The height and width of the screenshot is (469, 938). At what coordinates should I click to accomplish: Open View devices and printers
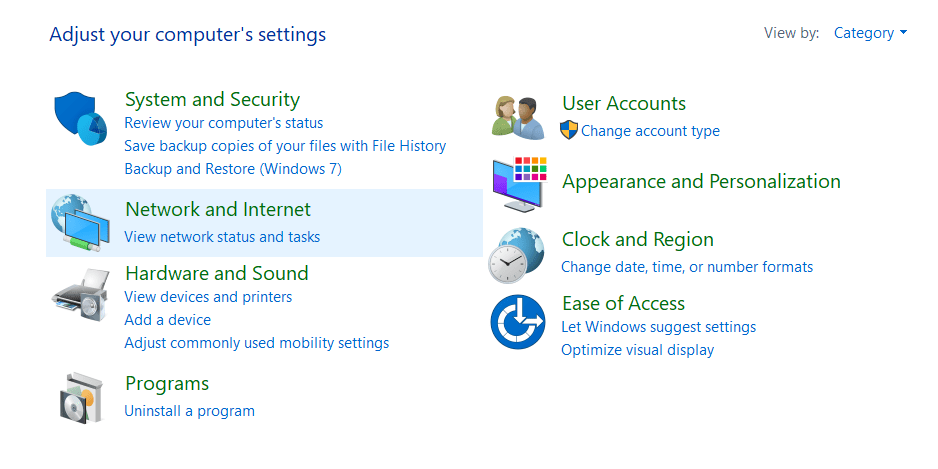pos(208,297)
